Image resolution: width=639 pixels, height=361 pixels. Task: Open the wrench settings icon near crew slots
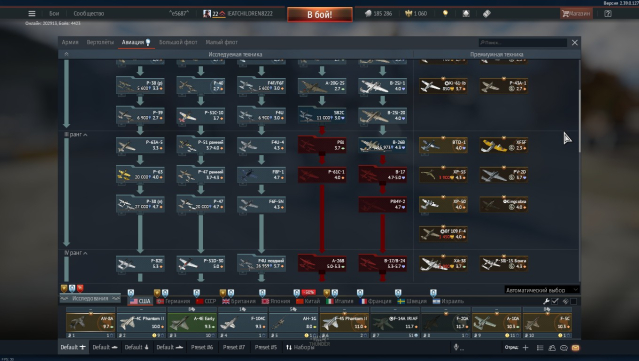(546, 301)
